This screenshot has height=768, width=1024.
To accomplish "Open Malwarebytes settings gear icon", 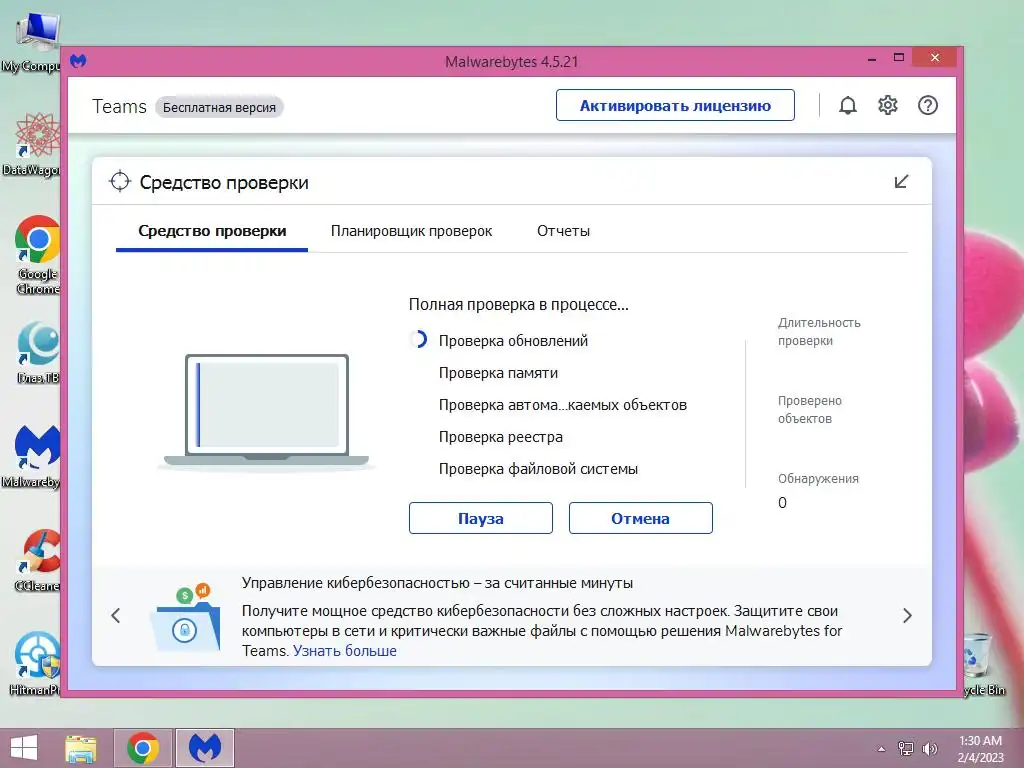I will [x=888, y=105].
